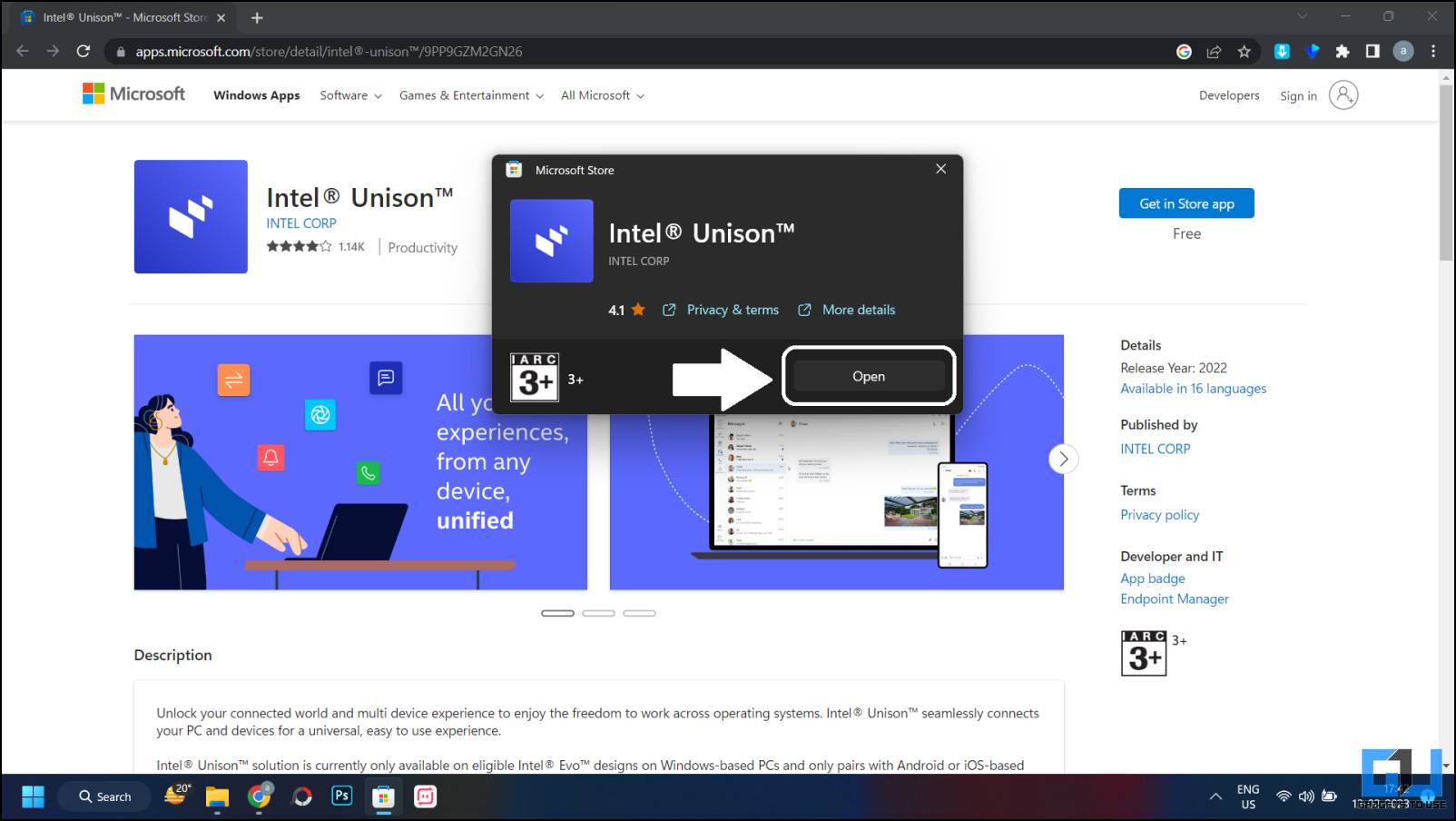Expand the All Microsoft dropdown
This screenshot has width=1456, height=821.
click(x=602, y=95)
